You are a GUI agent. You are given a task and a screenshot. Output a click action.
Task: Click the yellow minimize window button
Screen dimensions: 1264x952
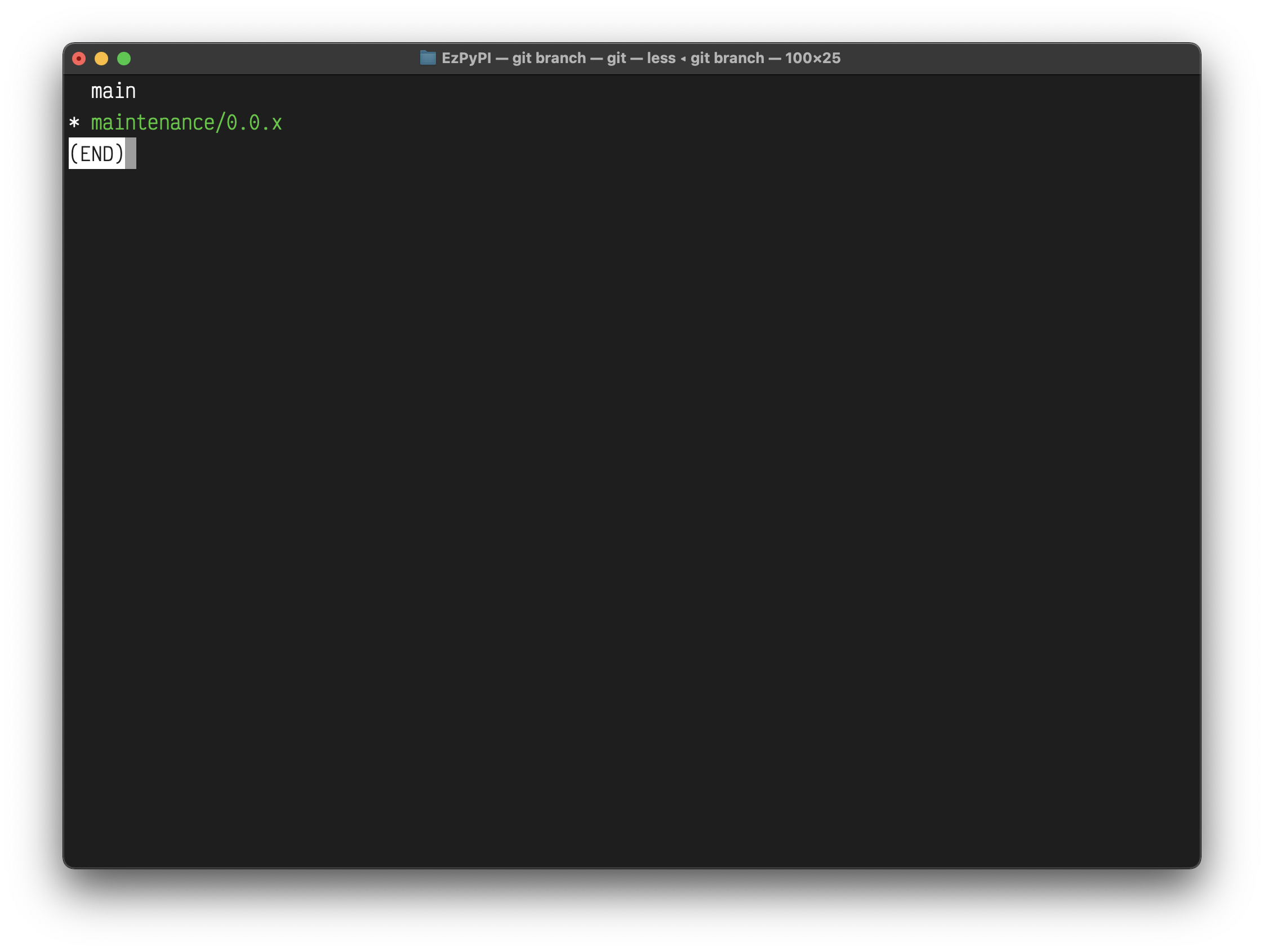(x=101, y=59)
